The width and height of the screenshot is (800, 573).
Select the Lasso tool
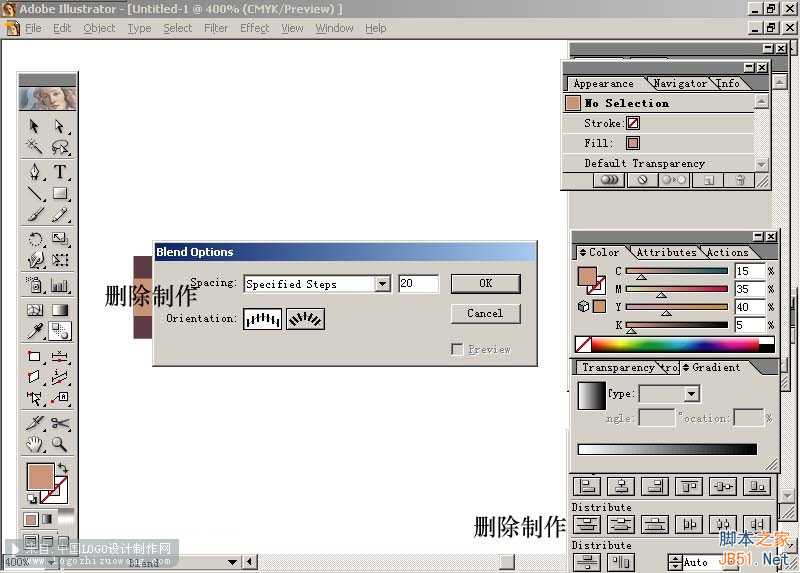pyautogui.click(x=60, y=147)
